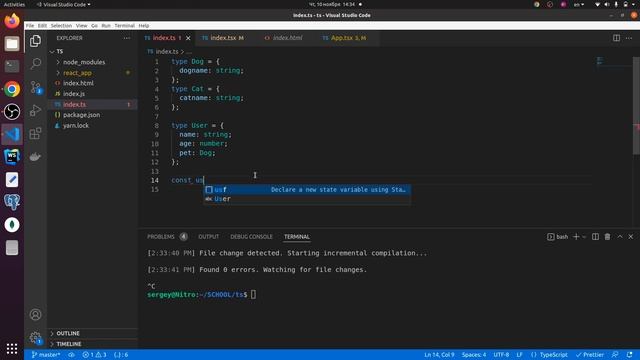Select language mode TypeScript in status bar
Viewport: 640px width, 360px height.
553,355
